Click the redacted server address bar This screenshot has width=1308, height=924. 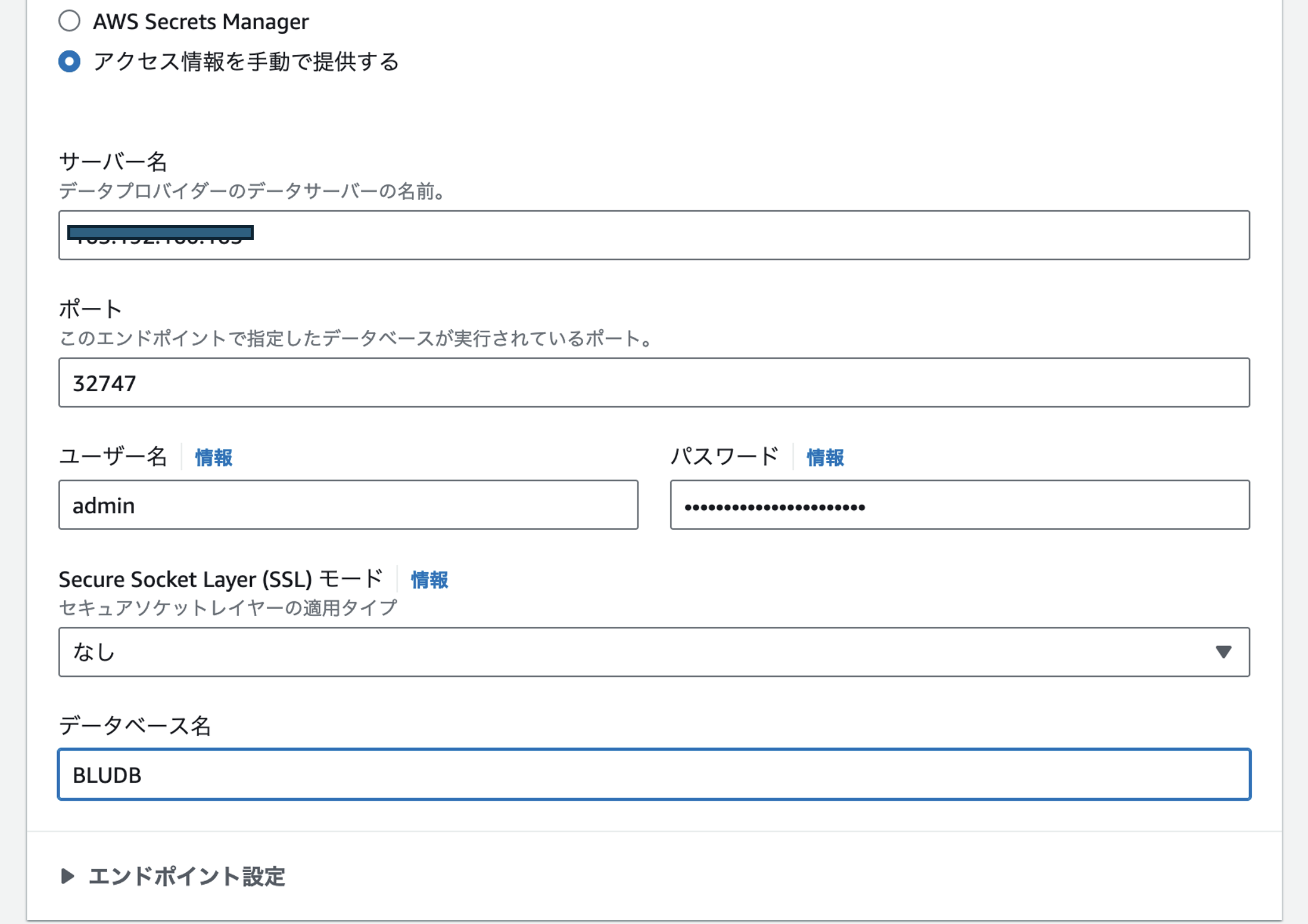(x=160, y=232)
